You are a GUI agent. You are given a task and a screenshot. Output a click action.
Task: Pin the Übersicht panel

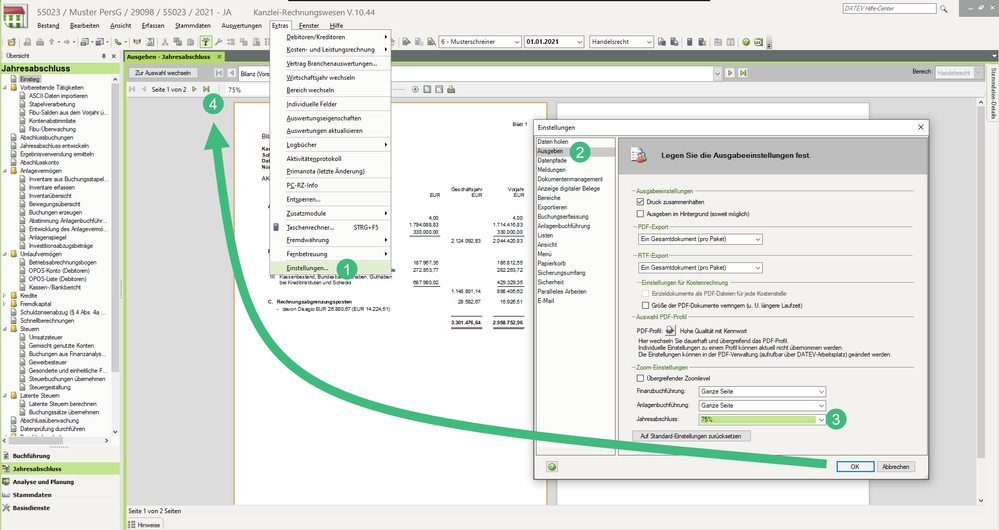(x=104, y=56)
